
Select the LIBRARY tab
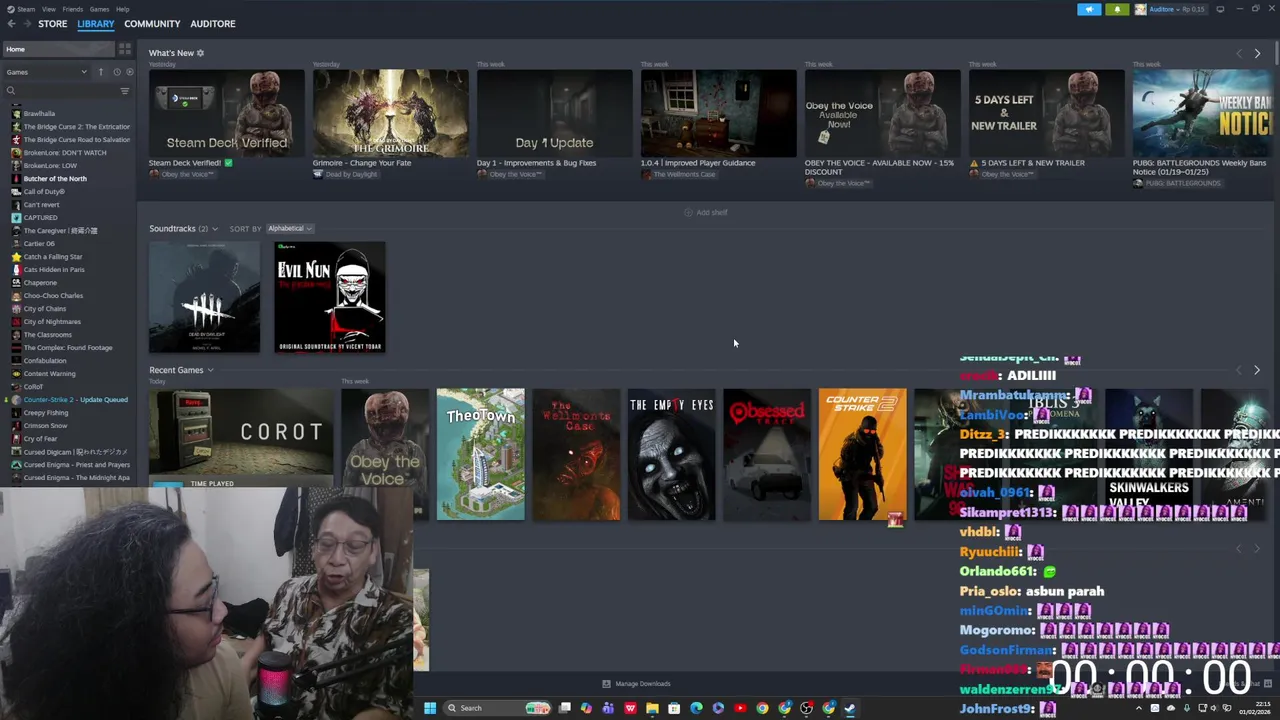(96, 24)
